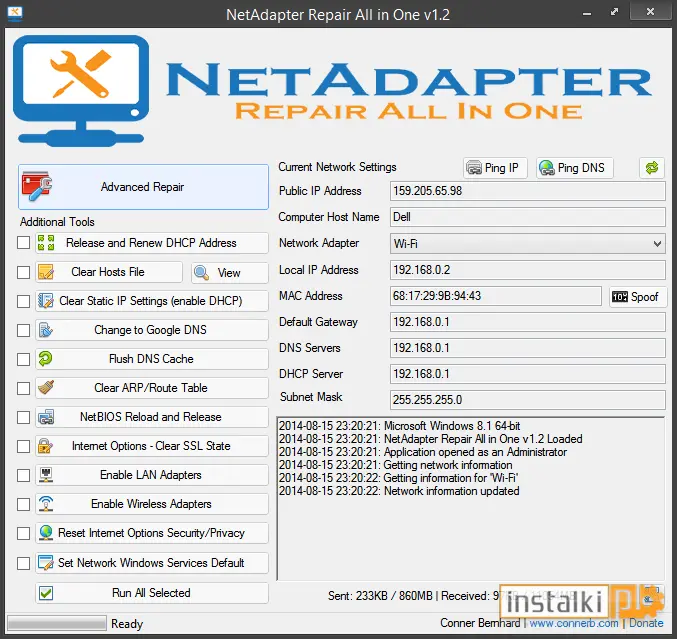This screenshot has height=639, width=677.
Task: Click log line 'Network information updated'
Action: pos(399,491)
